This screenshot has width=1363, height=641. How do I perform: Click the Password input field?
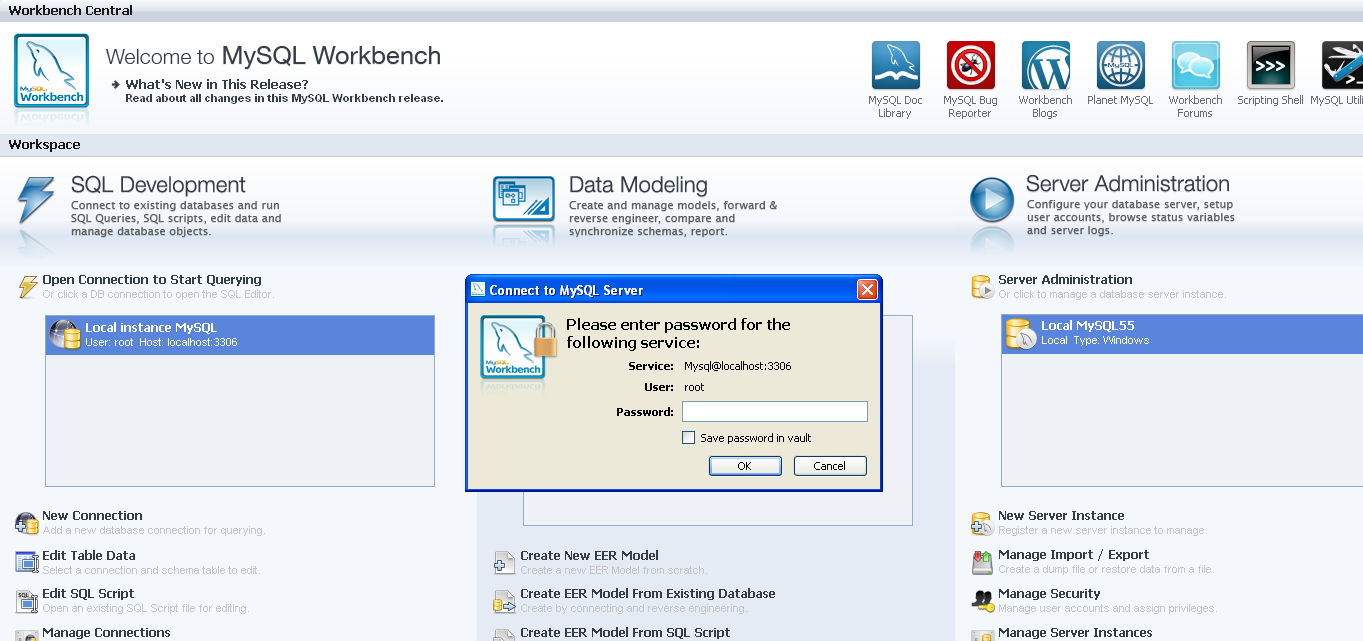[775, 412]
